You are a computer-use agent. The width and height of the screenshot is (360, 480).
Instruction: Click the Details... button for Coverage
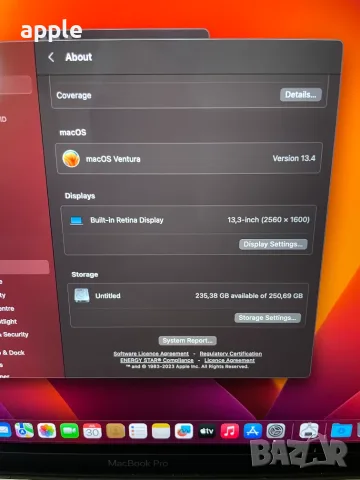point(301,95)
